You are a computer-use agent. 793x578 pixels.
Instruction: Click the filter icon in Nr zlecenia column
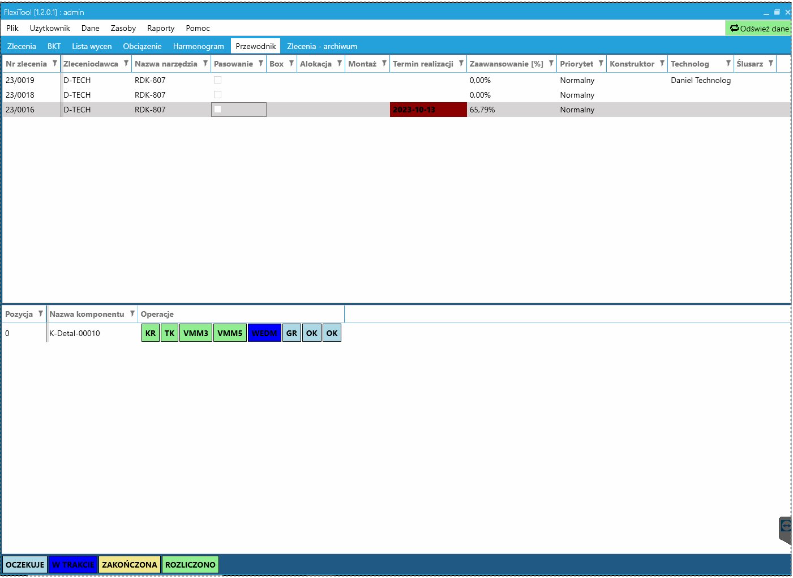tap(53, 64)
